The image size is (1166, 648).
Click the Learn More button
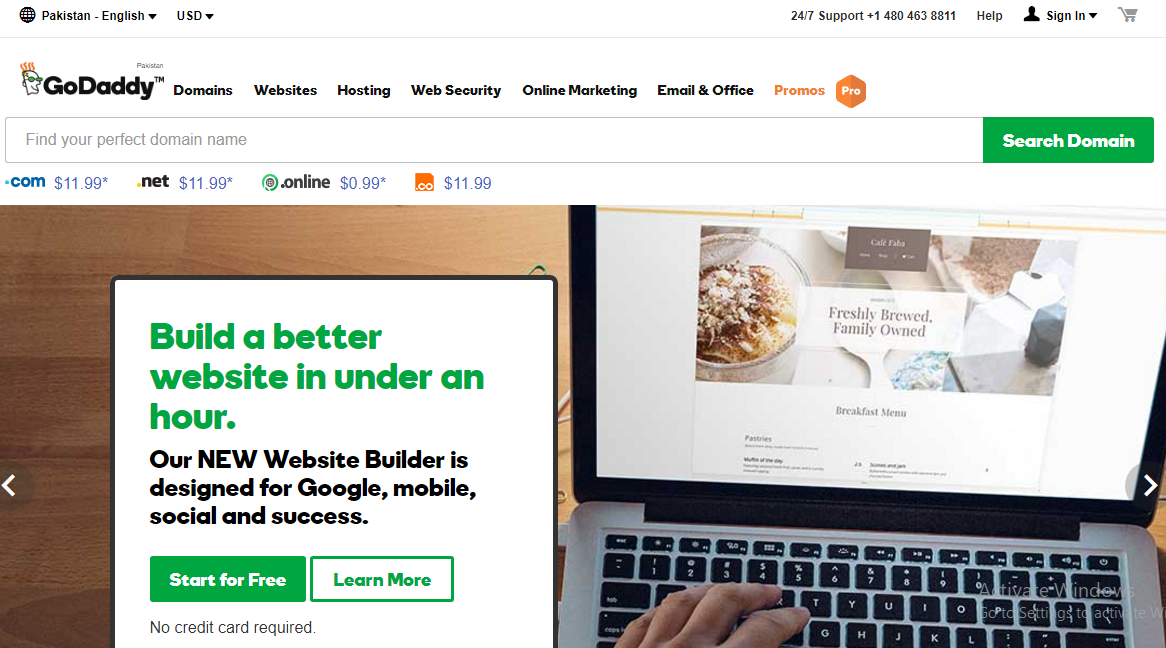381,579
